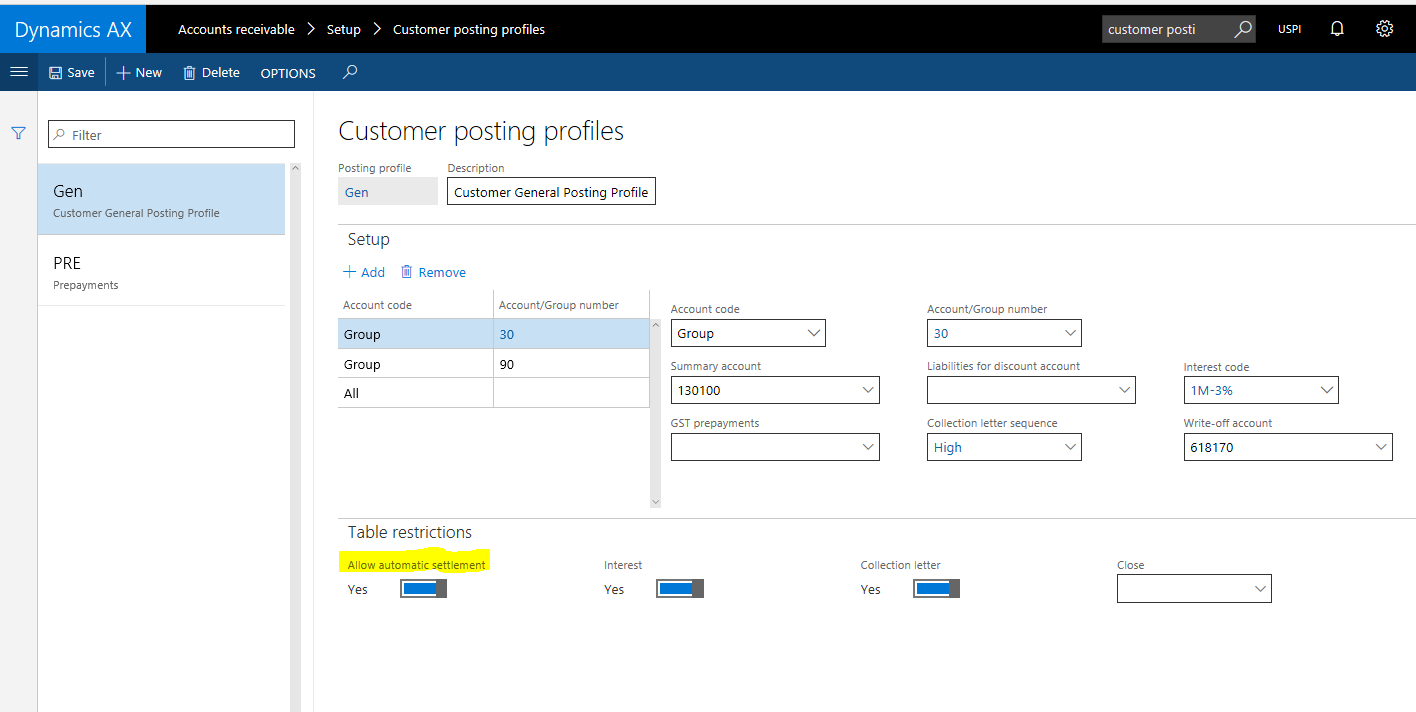
Task: Toggle Collection letter to No
Action: pos(936,588)
